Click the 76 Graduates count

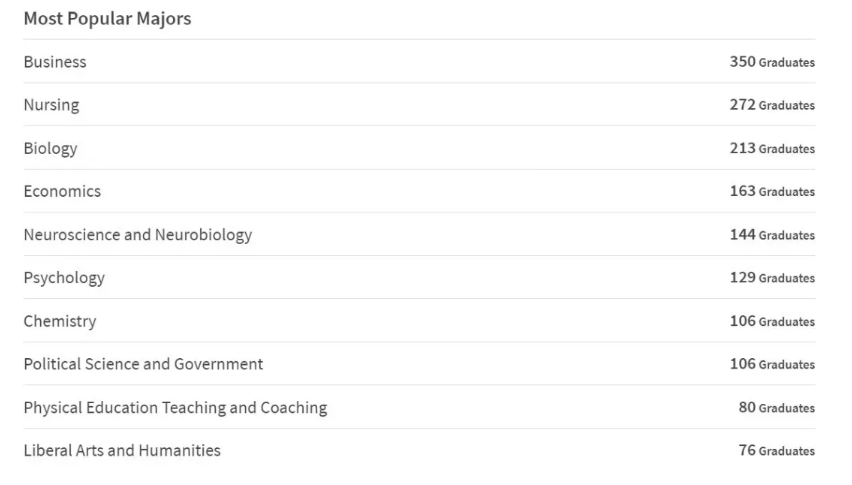(x=776, y=450)
